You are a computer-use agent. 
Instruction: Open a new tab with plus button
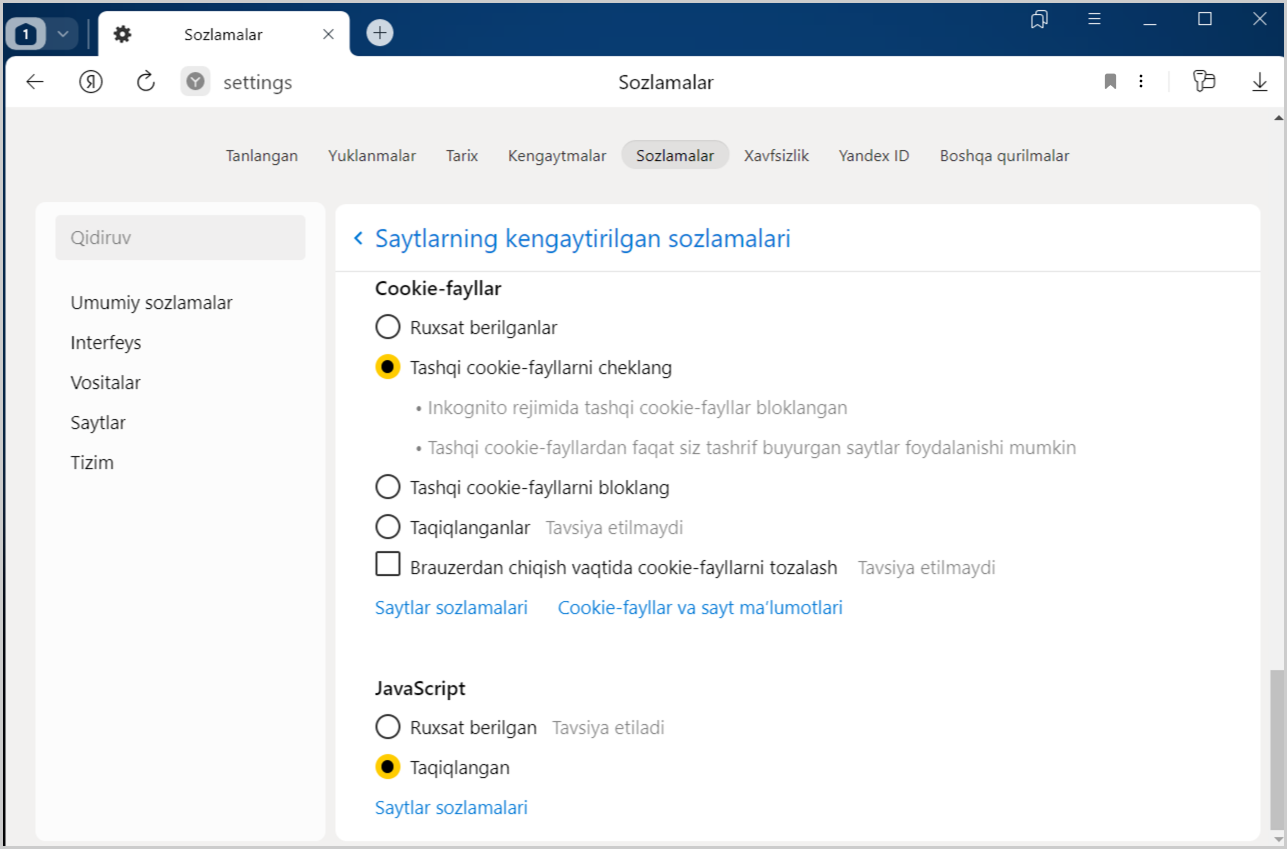379,33
